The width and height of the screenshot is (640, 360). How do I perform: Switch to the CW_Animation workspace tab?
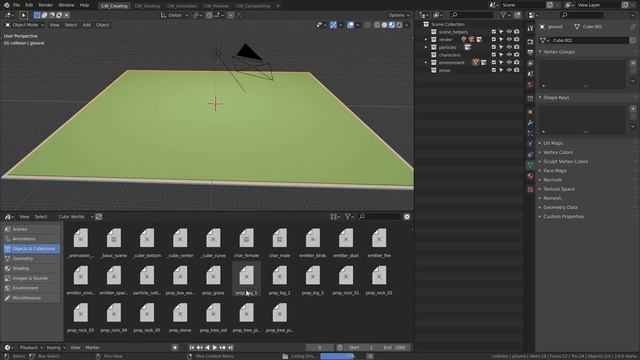point(182,6)
